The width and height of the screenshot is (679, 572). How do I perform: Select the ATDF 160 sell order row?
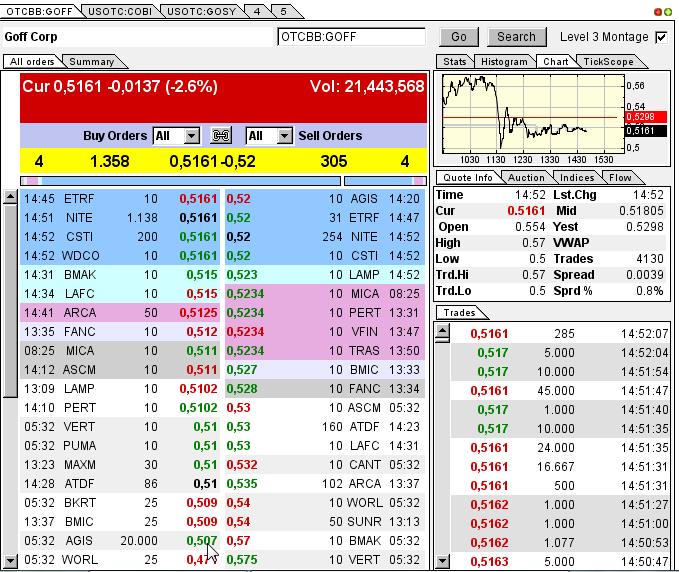pyautogui.click(x=325, y=427)
